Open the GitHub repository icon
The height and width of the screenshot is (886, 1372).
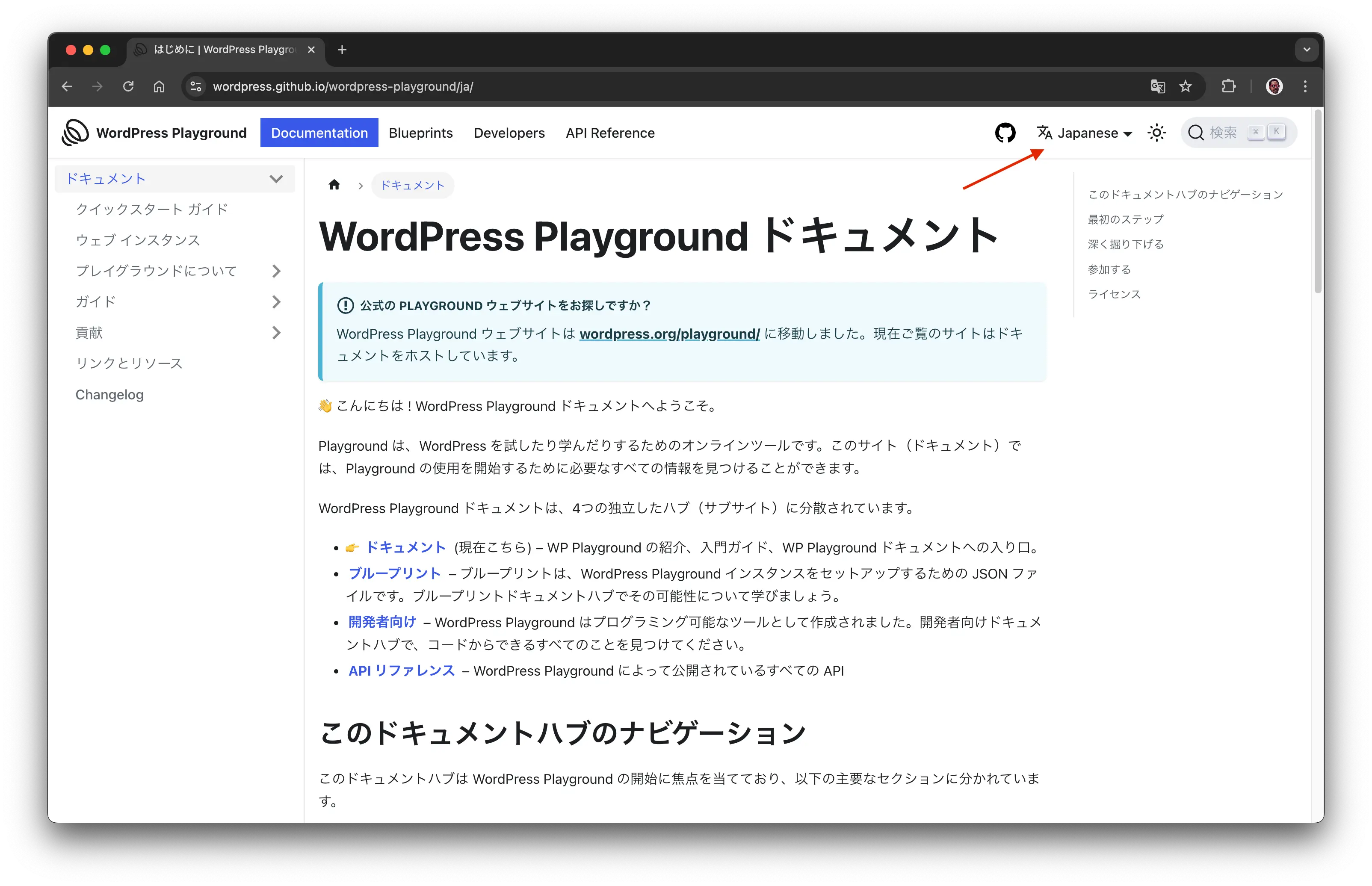click(x=1005, y=132)
